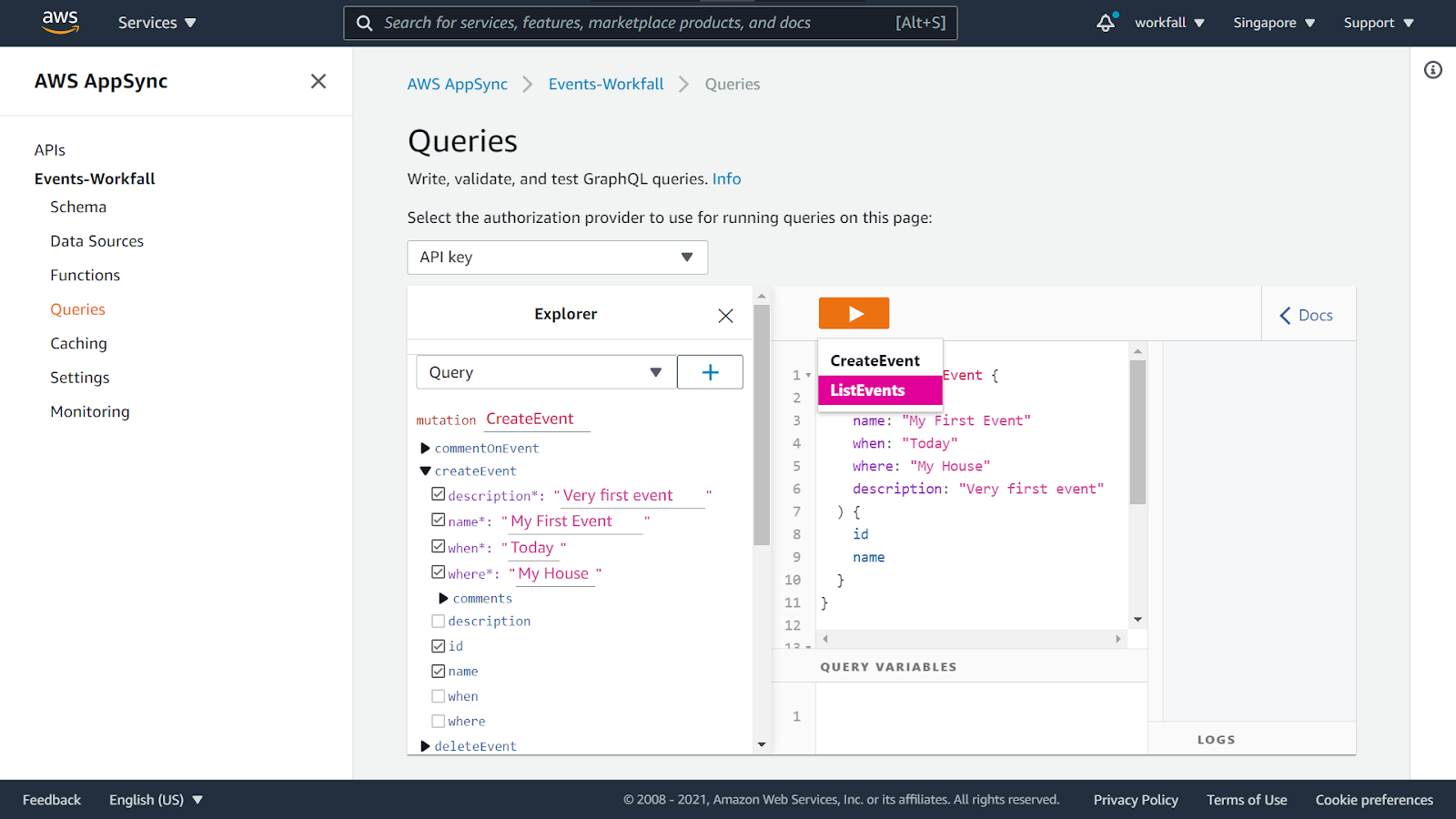Click editor horizontal scroll left arrow
The height and width of the screenshot is (819, 1456).
tap(825, 639)
